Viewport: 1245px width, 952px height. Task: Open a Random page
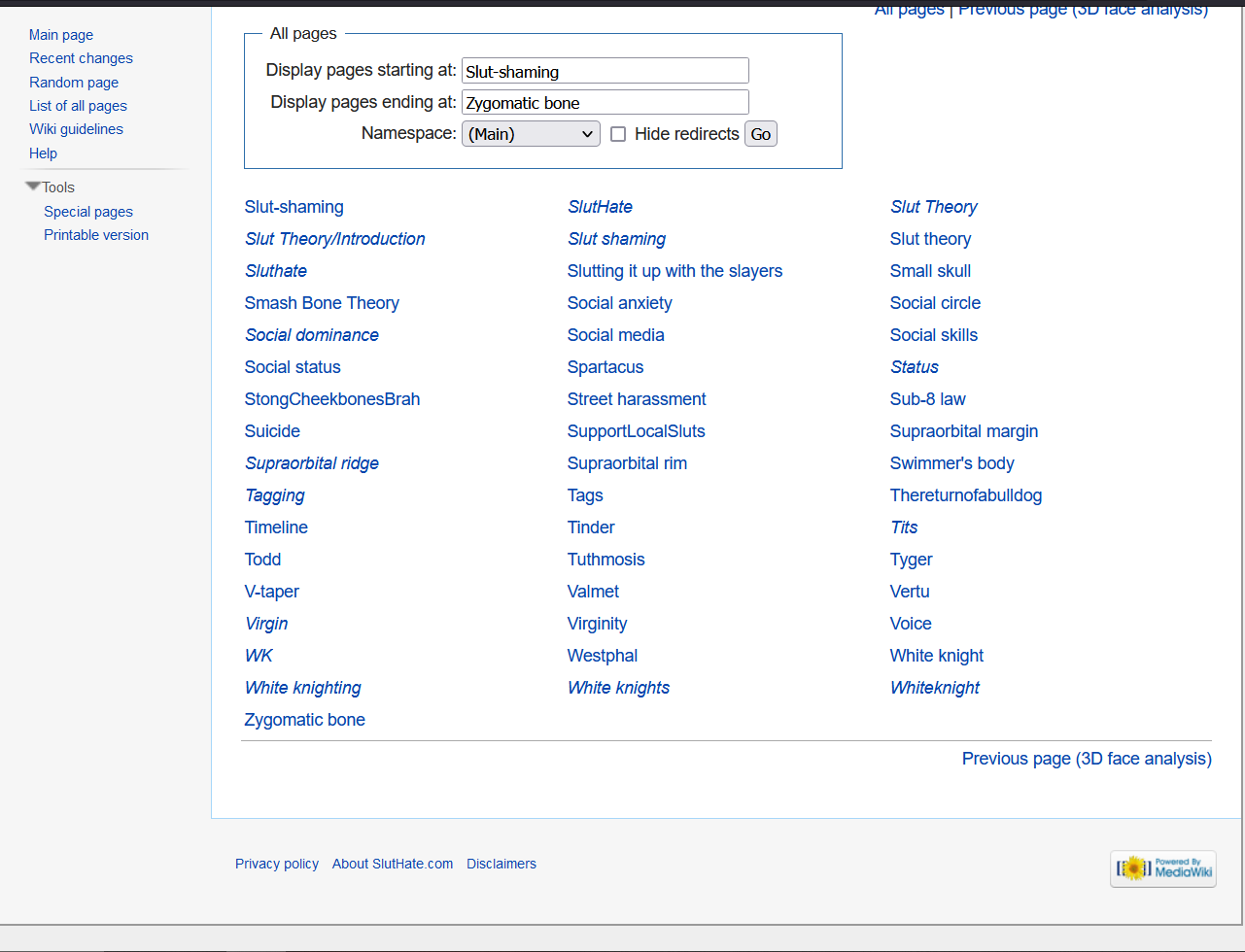pyautogui.click(x=74, y=83)
